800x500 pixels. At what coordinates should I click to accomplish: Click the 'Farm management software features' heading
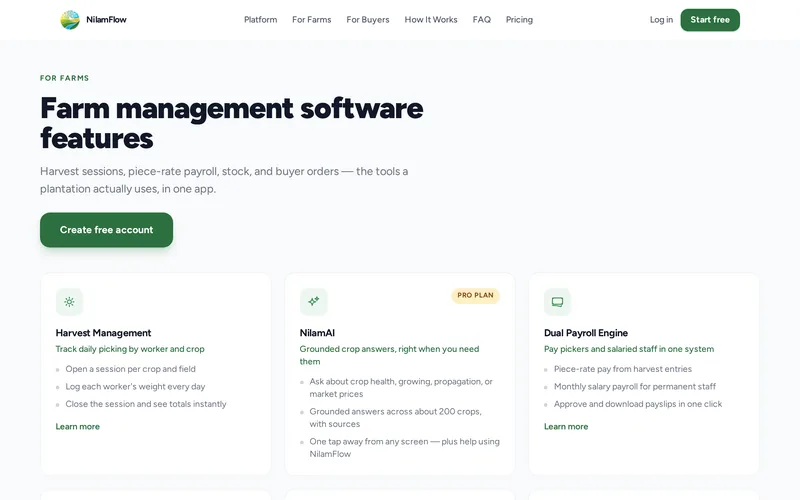click(x=232, y=123)
